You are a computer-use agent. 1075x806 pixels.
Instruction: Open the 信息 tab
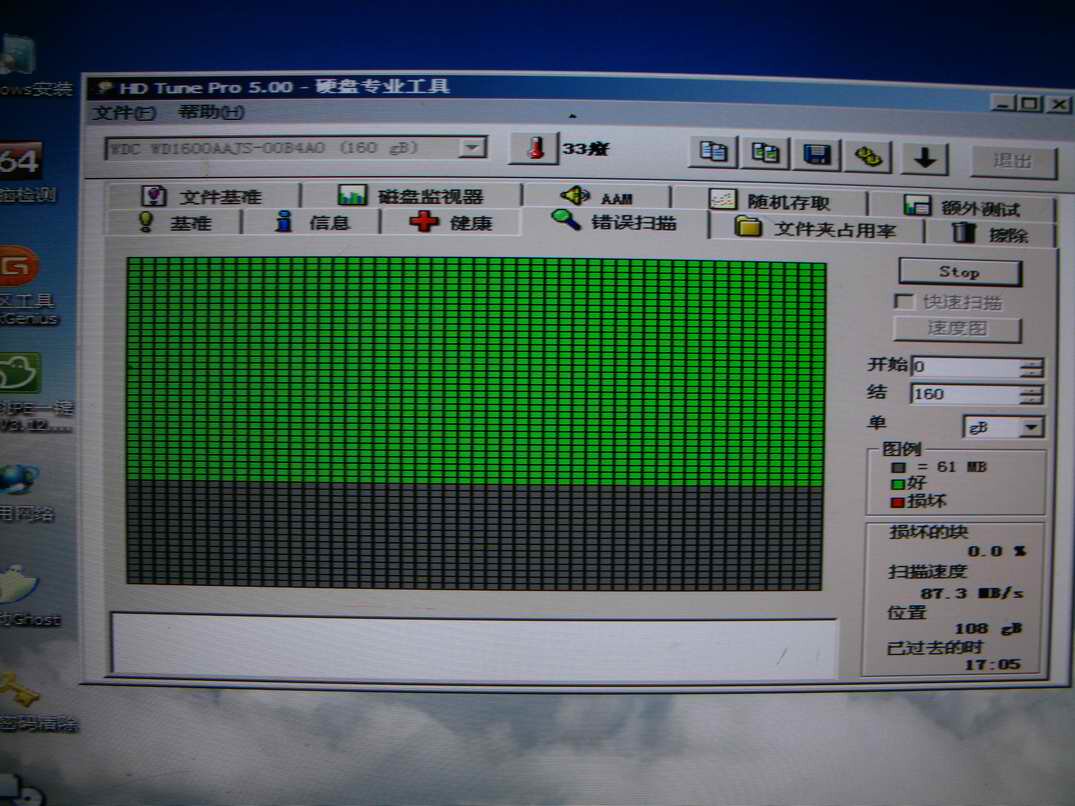pyautogui.click(x=312, y=222)
